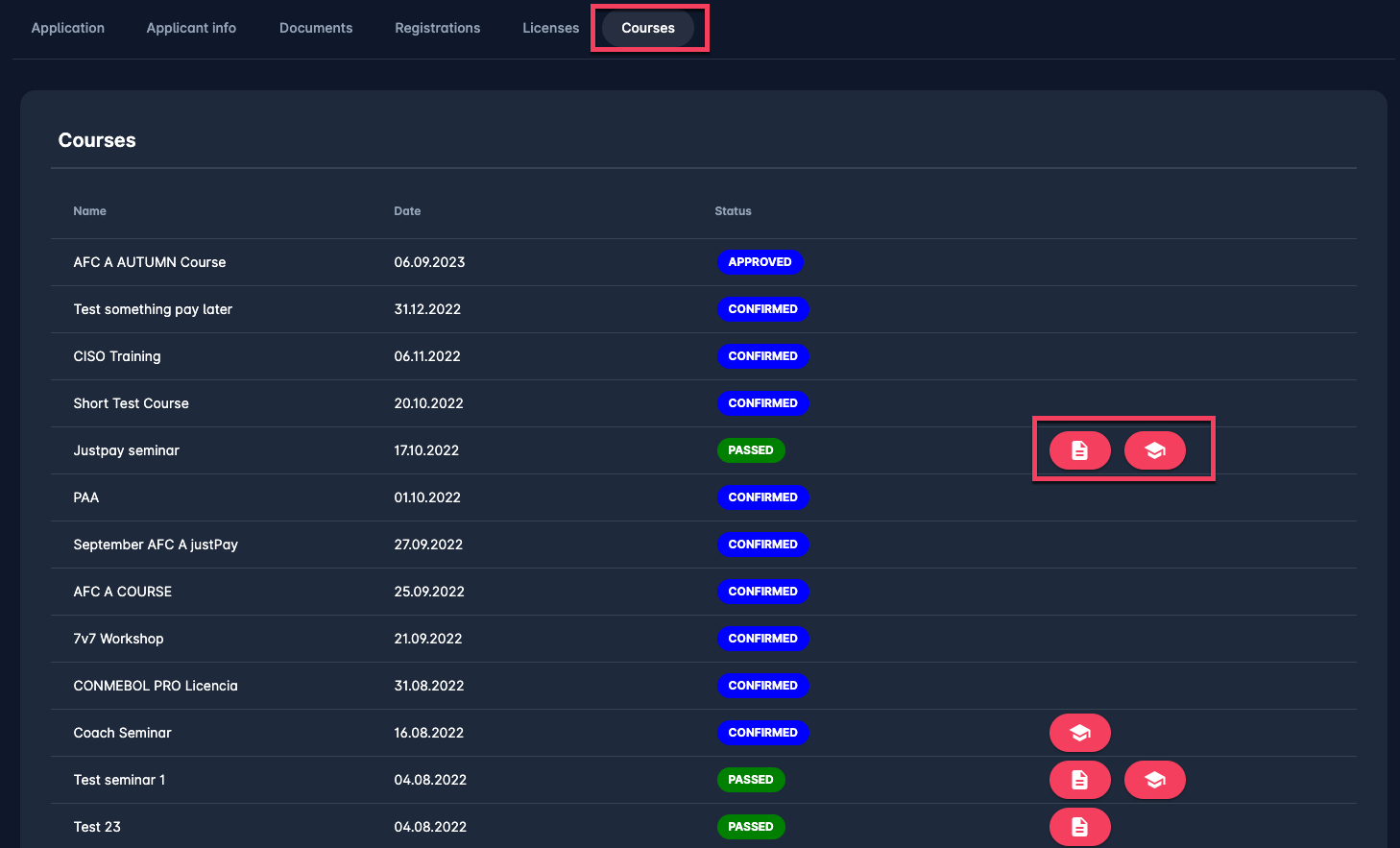
Task: Open document icon in Test 23 row
Action: click(1079, 827)
